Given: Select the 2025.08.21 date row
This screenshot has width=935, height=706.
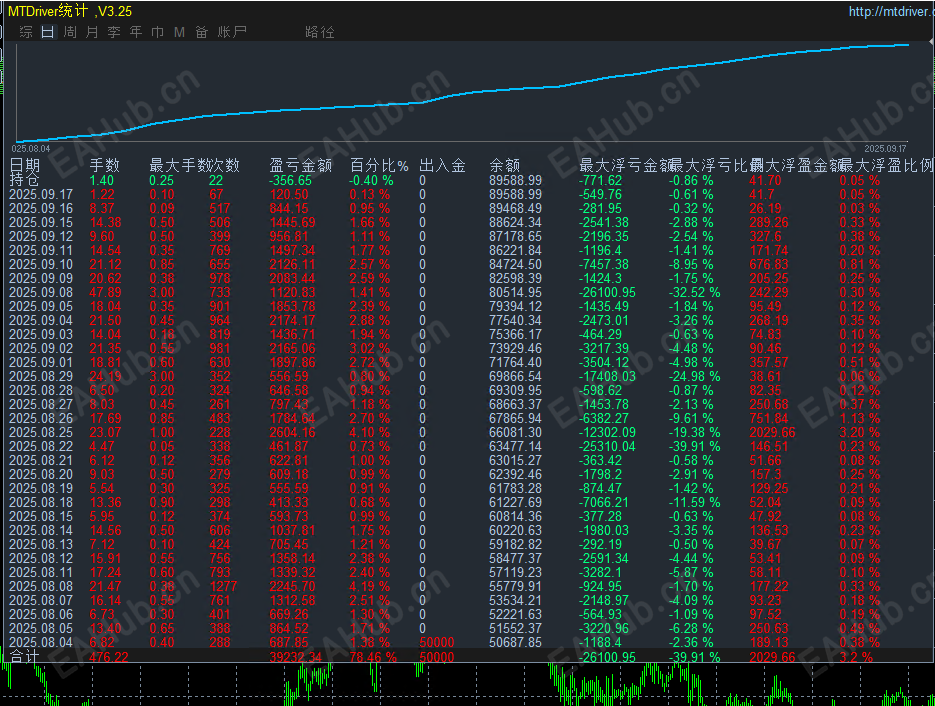Looking at the screenshot, I should (41, 461).
